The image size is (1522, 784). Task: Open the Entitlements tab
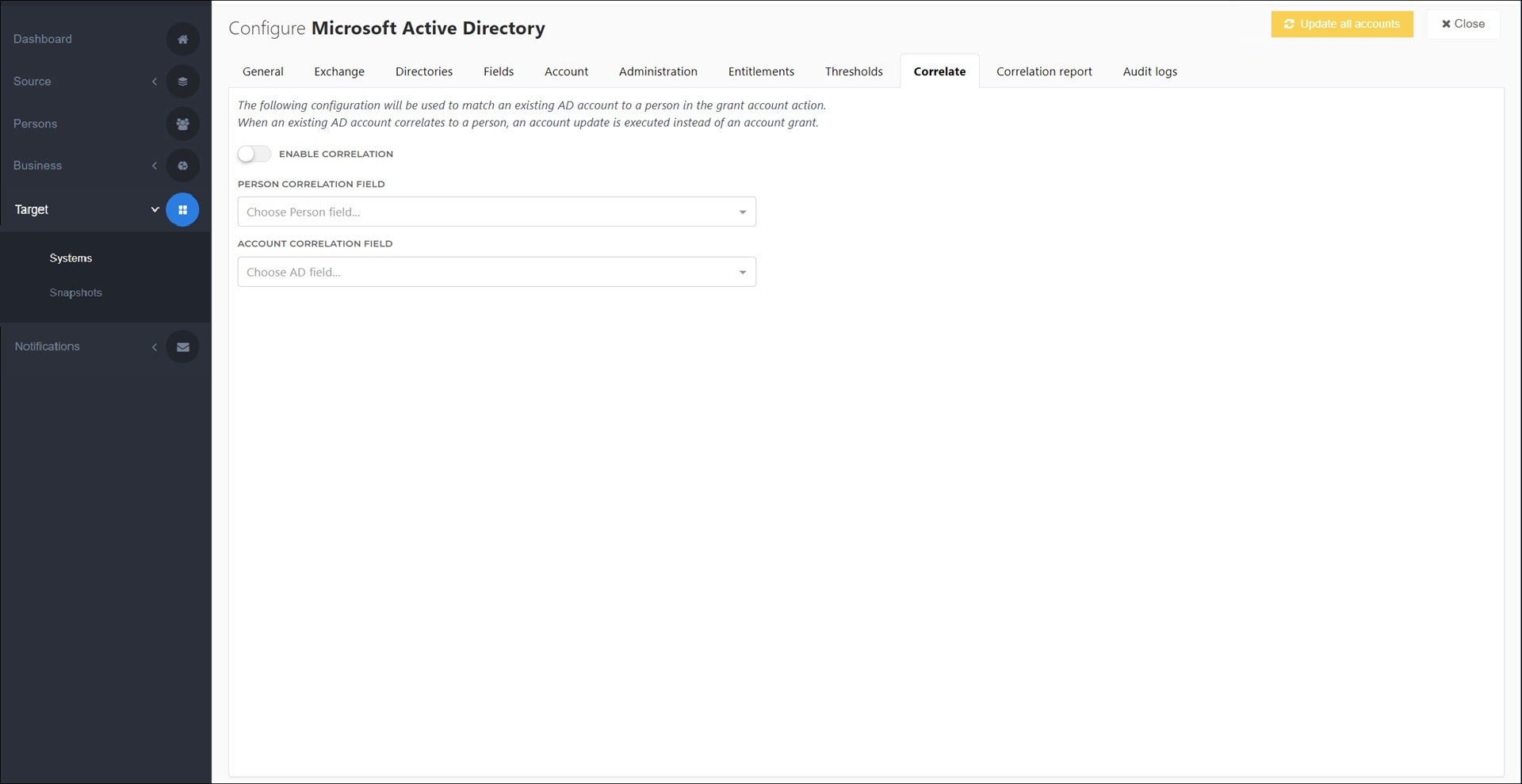point(761,71)
